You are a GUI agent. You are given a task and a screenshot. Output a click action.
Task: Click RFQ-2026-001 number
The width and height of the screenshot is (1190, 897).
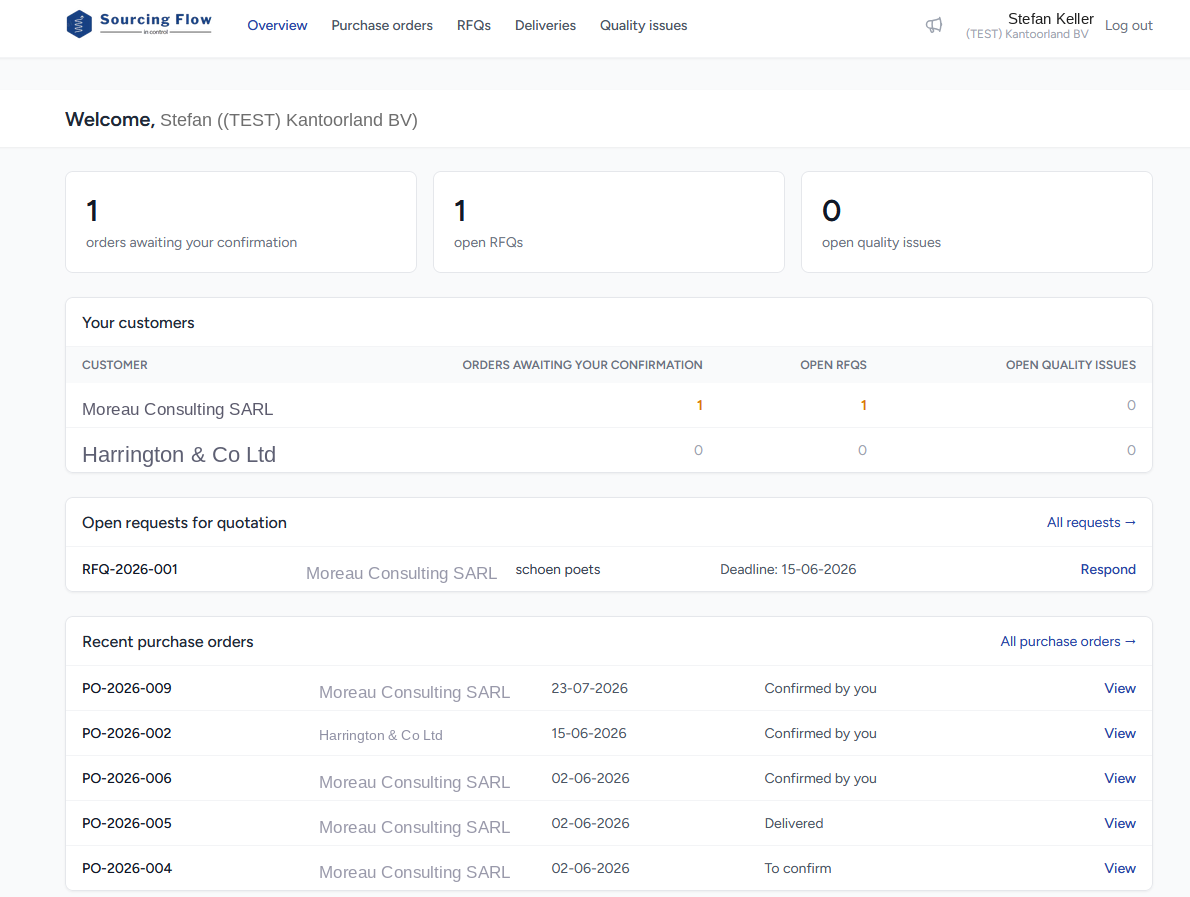click(130, 569)
